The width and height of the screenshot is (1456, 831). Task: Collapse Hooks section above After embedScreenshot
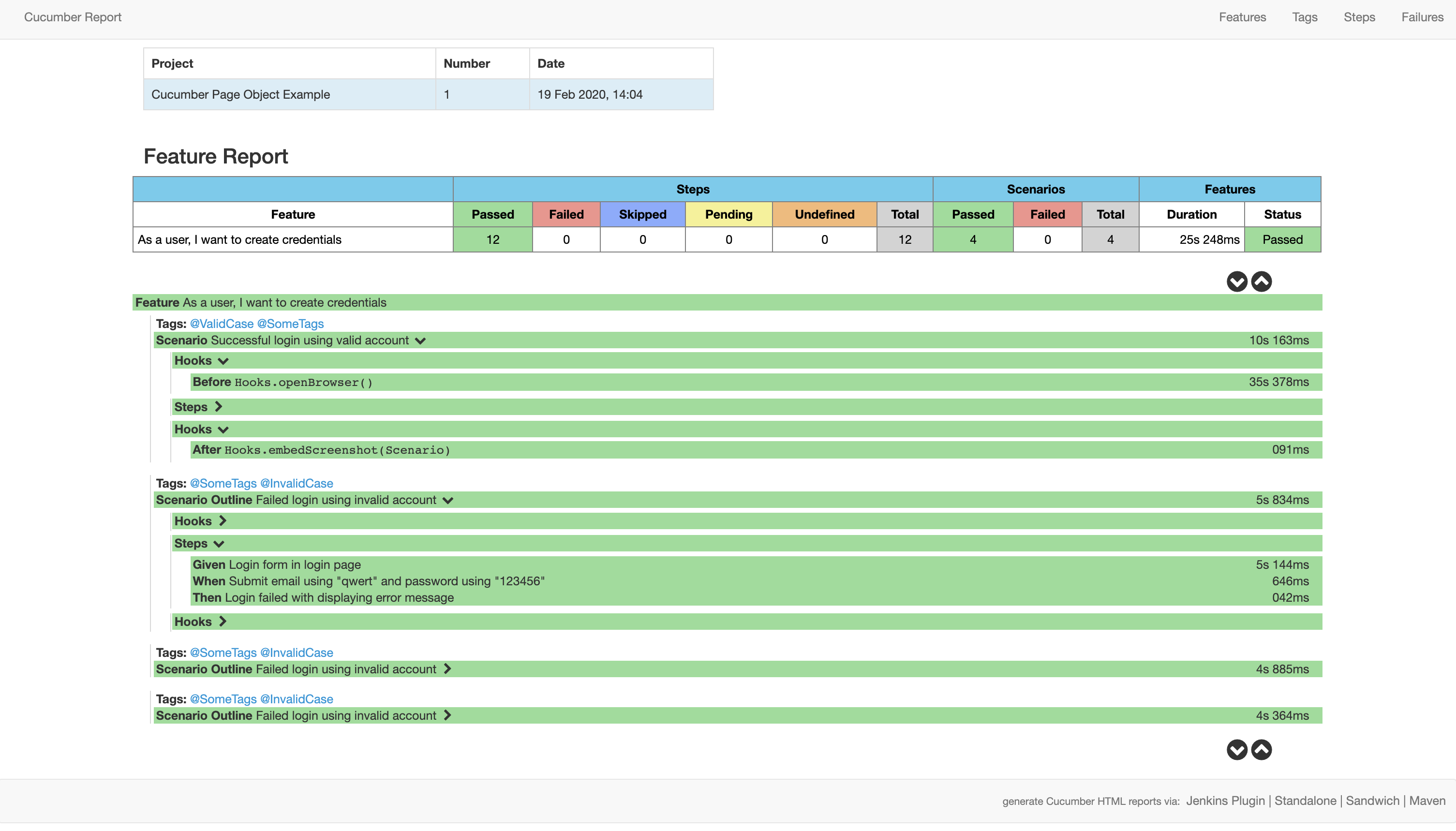[x=223, y=429]
